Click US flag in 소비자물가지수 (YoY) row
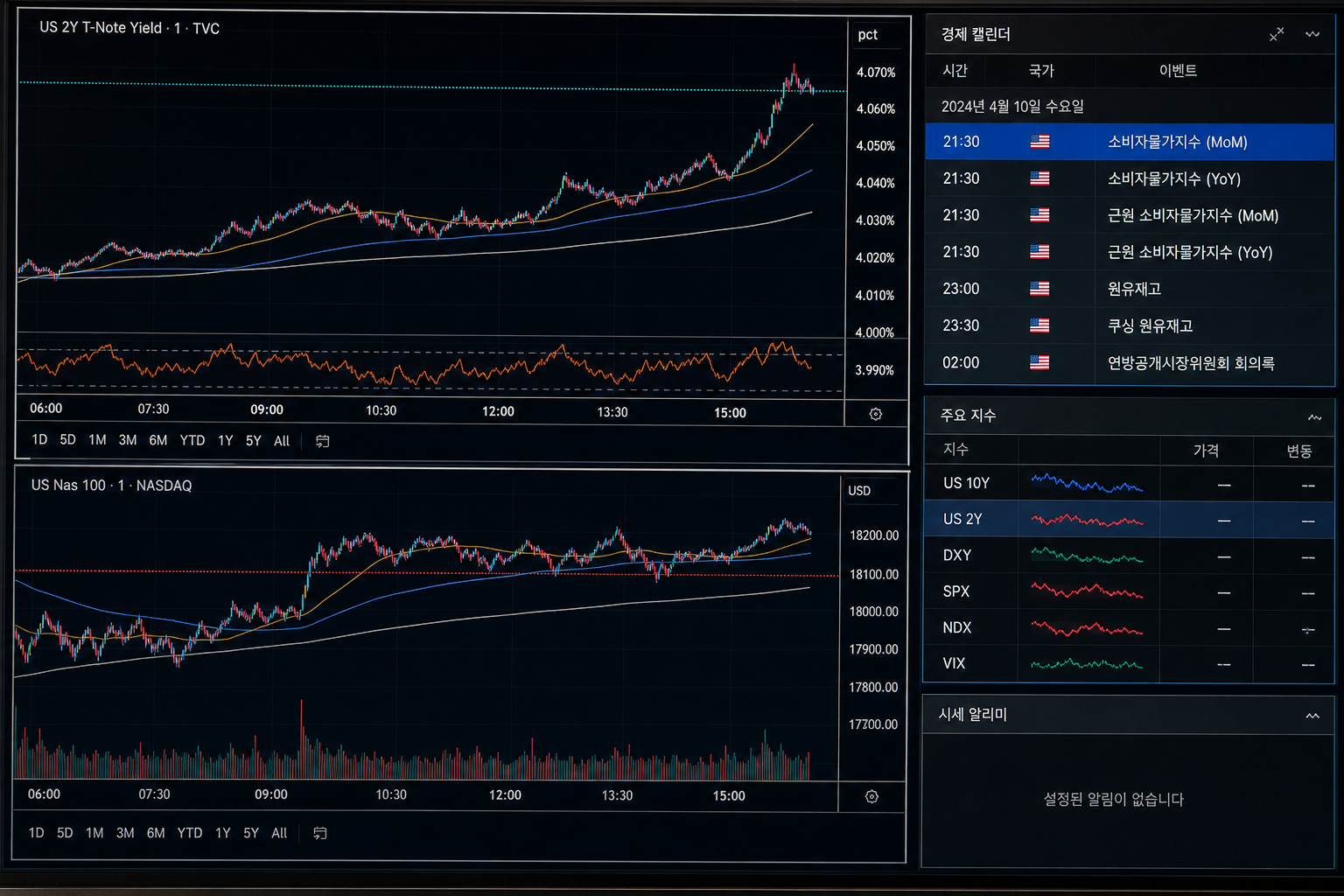The image size is (1344, 896). pyautogui.click(x=1039, y=178)
